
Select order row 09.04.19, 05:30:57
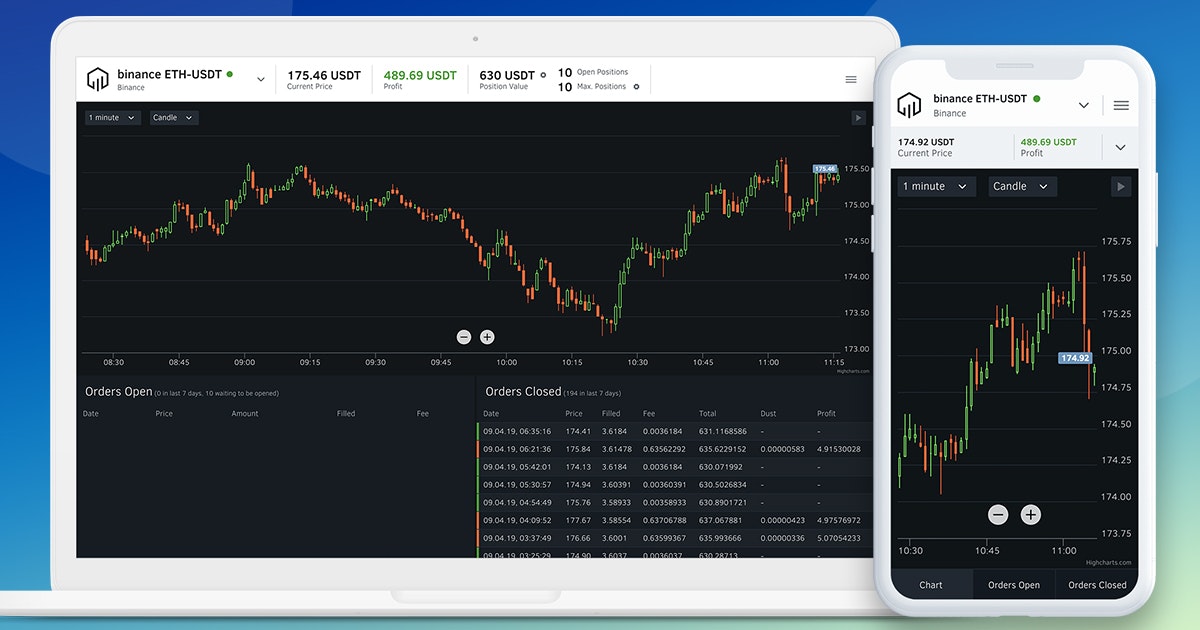tap(675, 485)
